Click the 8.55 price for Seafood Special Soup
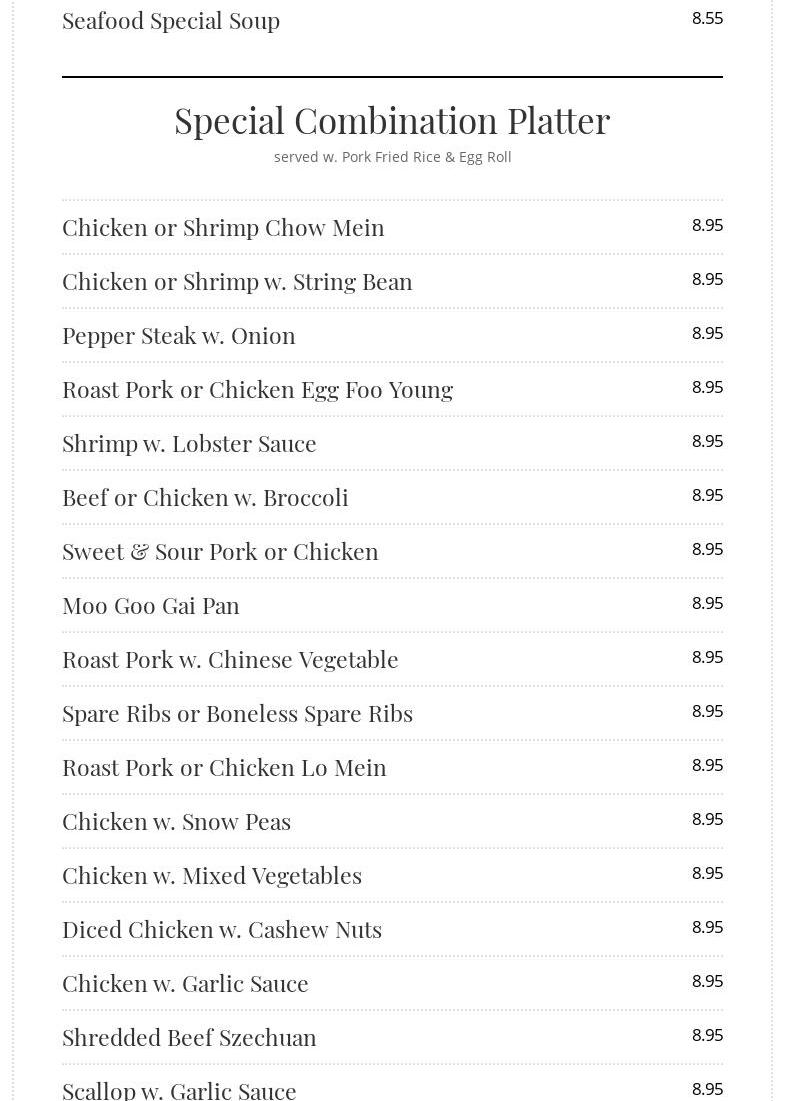The image size is (785, 1101). pyautogui.click(x=707, y=18)
